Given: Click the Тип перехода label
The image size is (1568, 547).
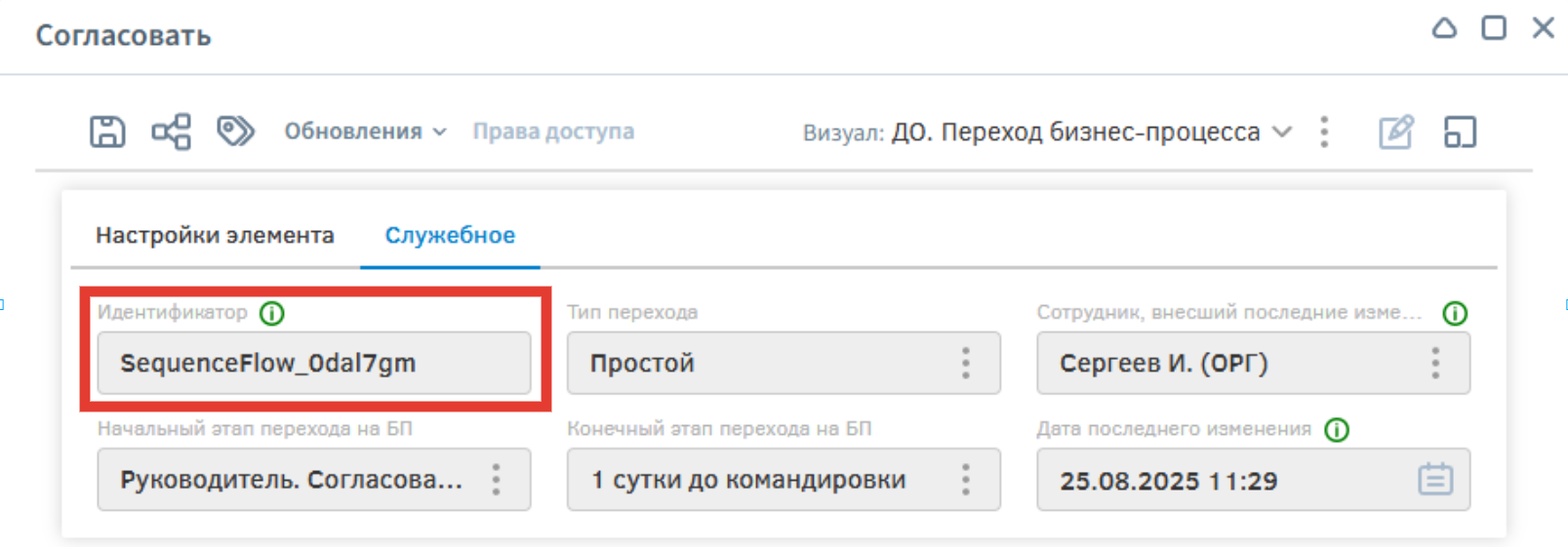Looking at the screenshot, I should [632, 312].
